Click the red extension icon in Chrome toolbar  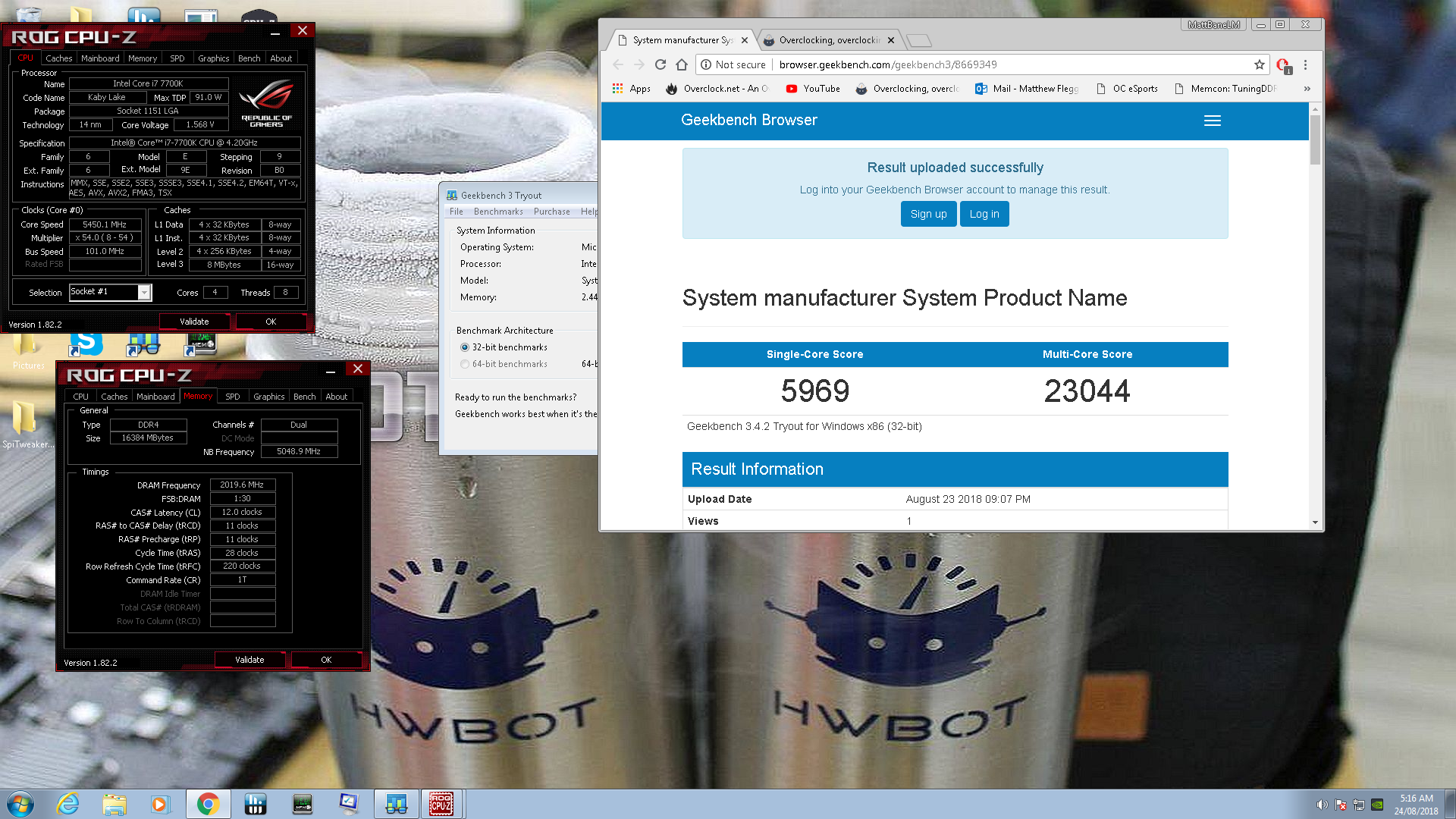point(1283,65)
